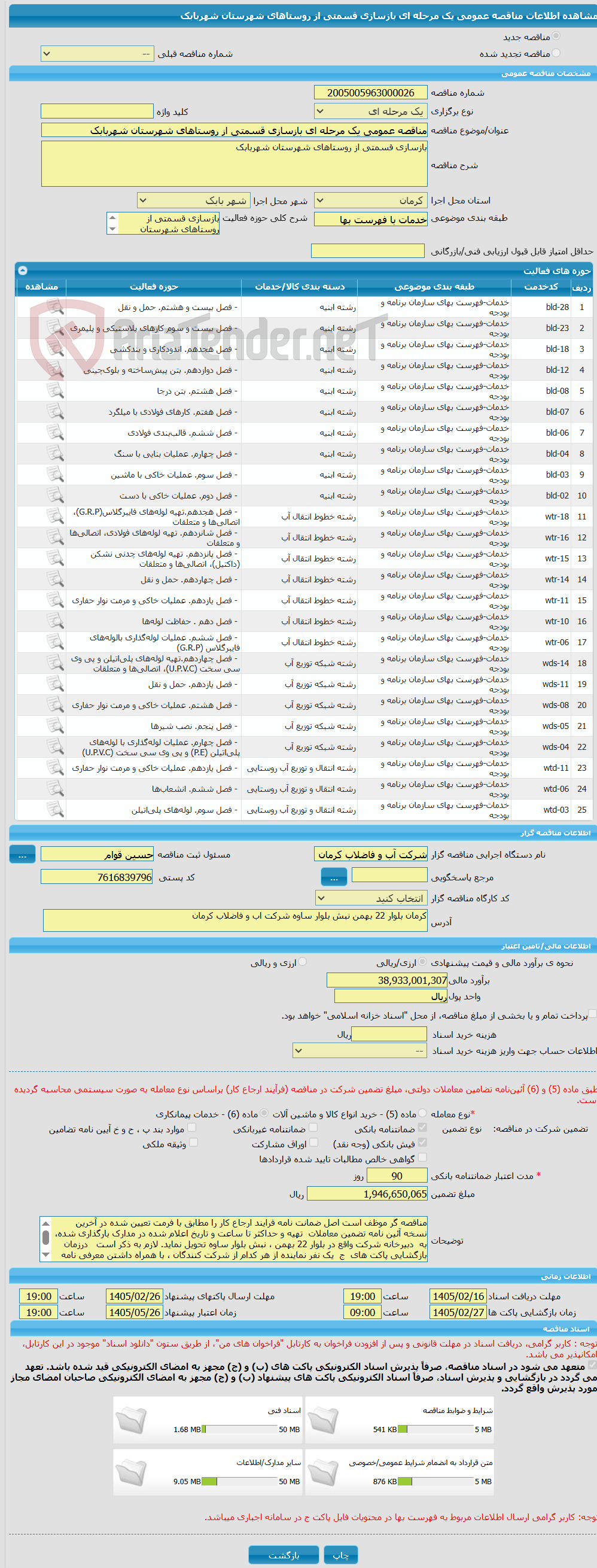This screenshot has width=597, height=1568.
Task: Click the حوزه فعالیت column header
Action: [153, 287]
